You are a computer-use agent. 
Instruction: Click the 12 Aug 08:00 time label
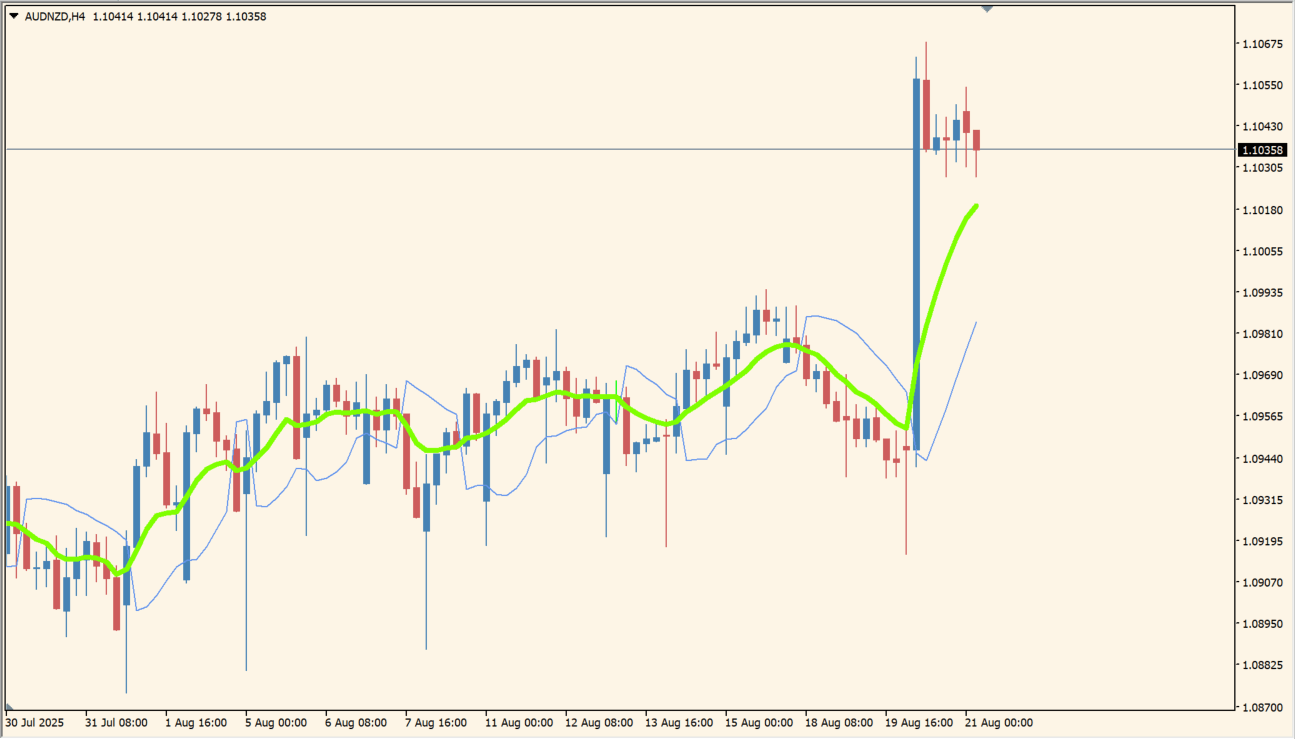(599, 722)
